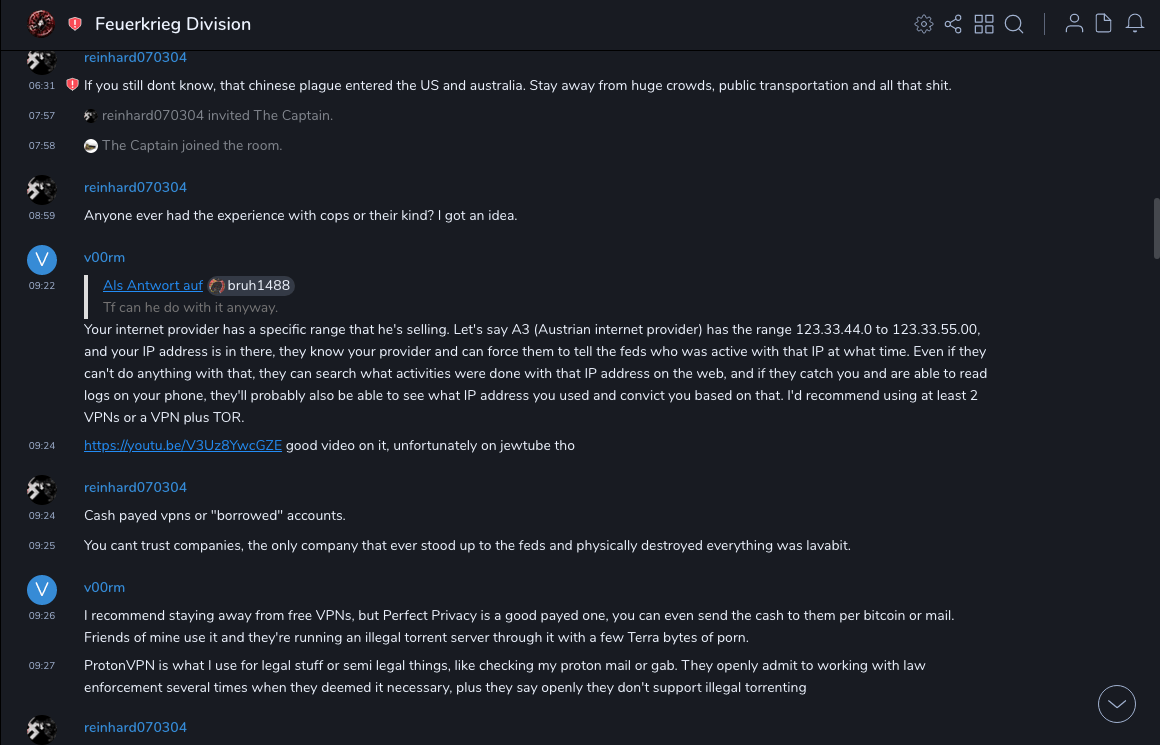Open the integrations grid icon
Viewport: 1160px width, 745px height.
coord(984,24)
